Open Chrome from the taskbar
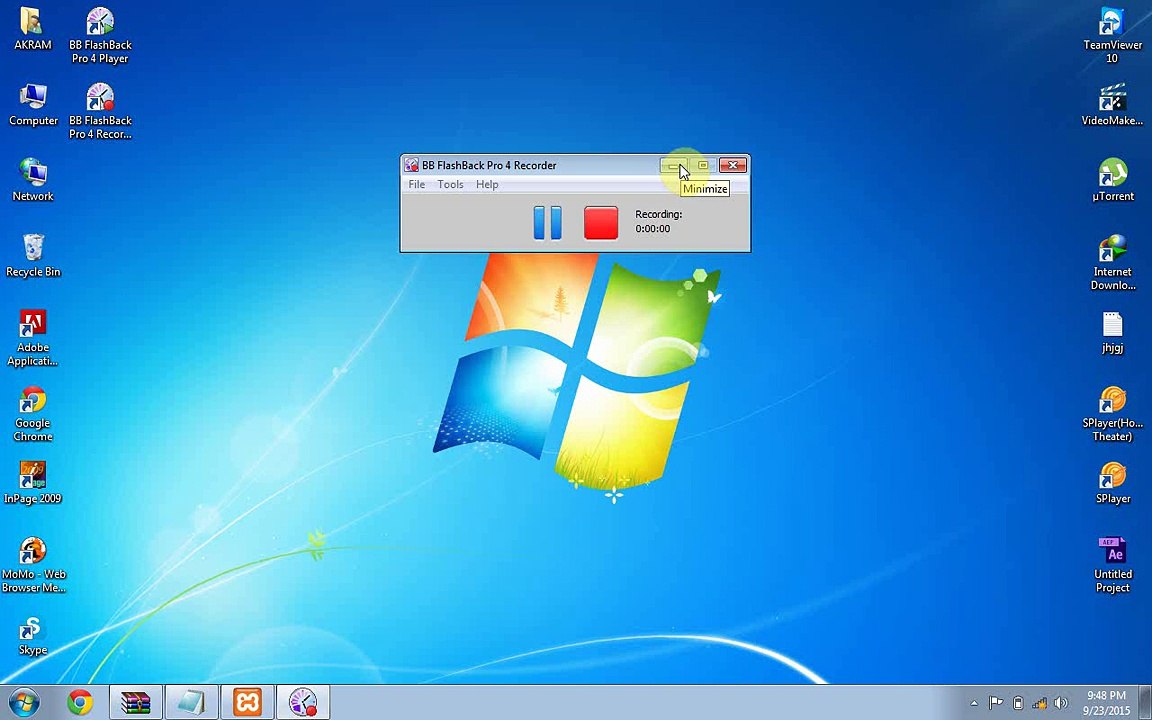This screenshot has height=720, width=1152. (80, 702)
